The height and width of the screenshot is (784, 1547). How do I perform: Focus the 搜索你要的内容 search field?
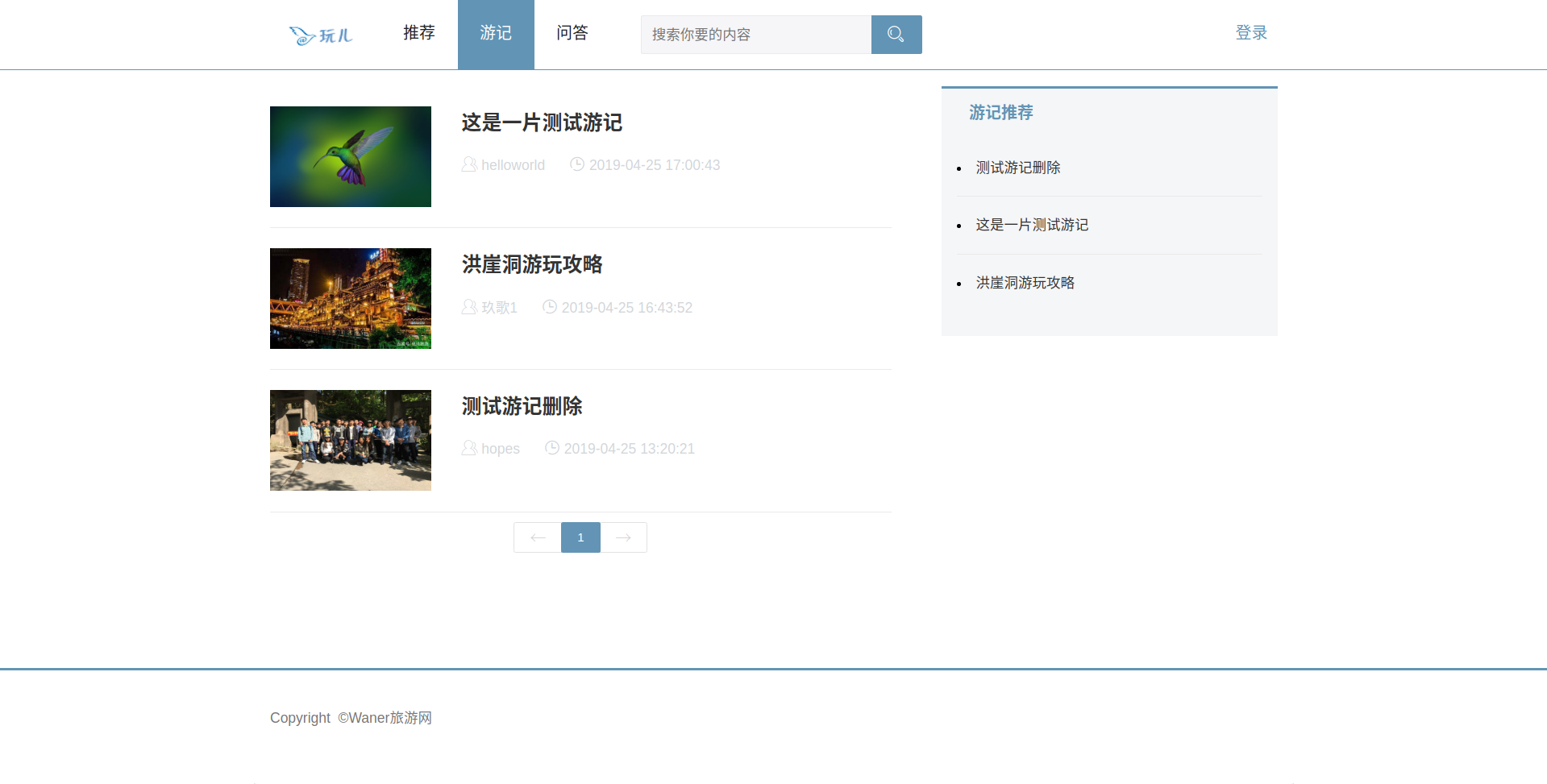pyautogui.click(x=756, y=35)
